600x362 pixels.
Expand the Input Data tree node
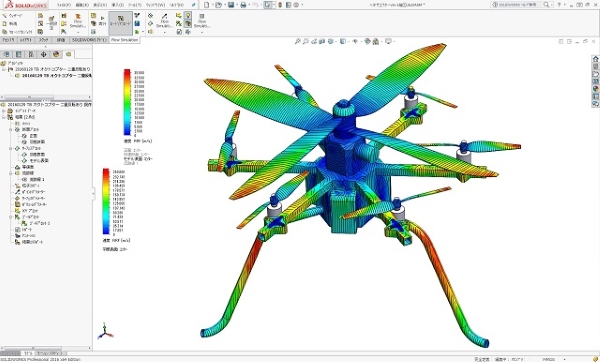(x=3, y=111)
